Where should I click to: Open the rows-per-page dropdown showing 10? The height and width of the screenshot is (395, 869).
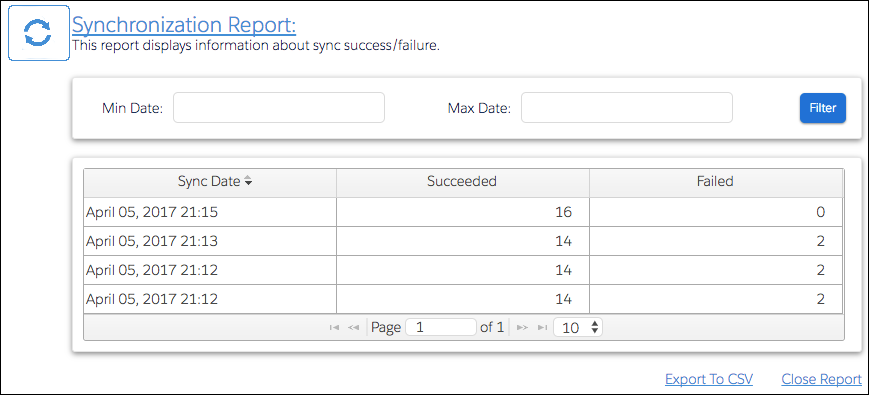(x=578, y=327)
